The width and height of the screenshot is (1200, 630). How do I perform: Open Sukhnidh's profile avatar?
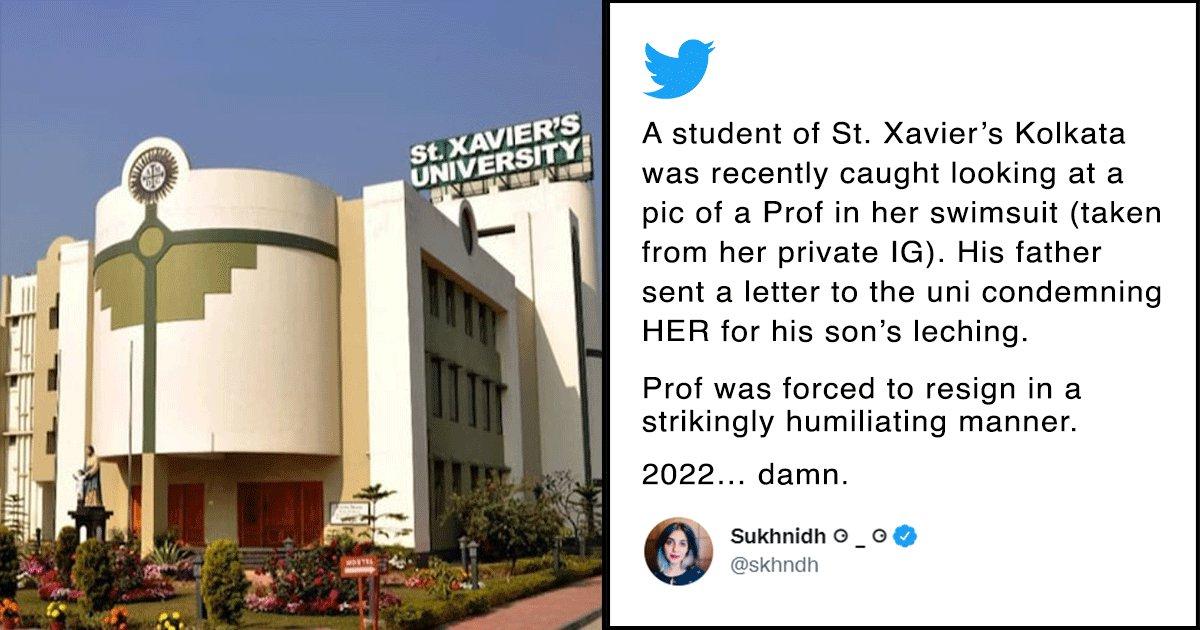[679, 551]
